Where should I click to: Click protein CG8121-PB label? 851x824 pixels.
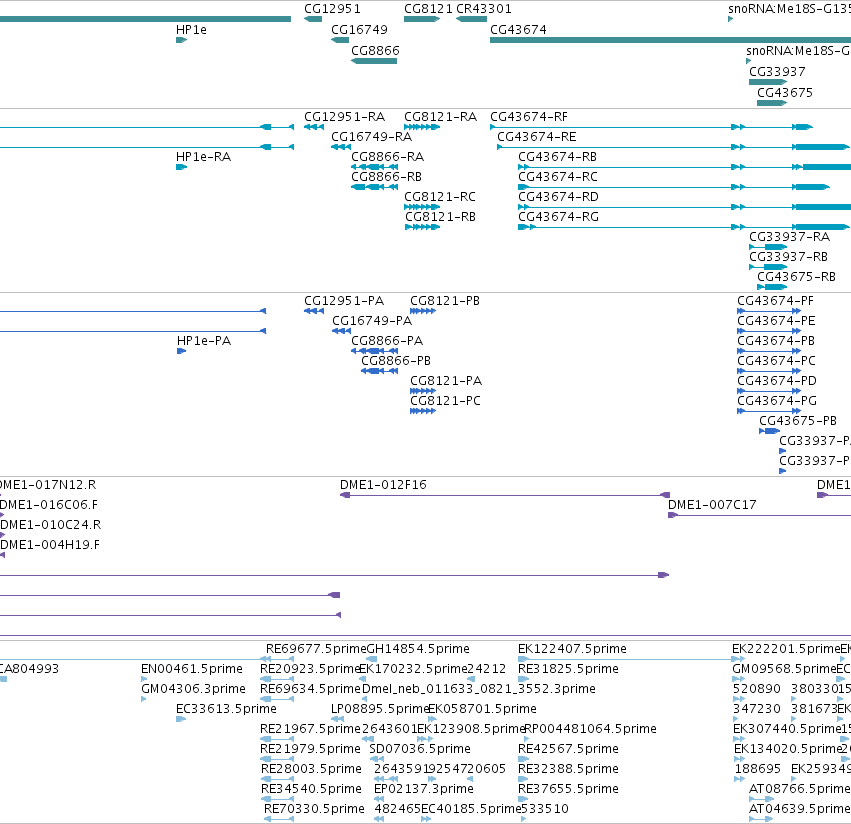click(444, 301)
